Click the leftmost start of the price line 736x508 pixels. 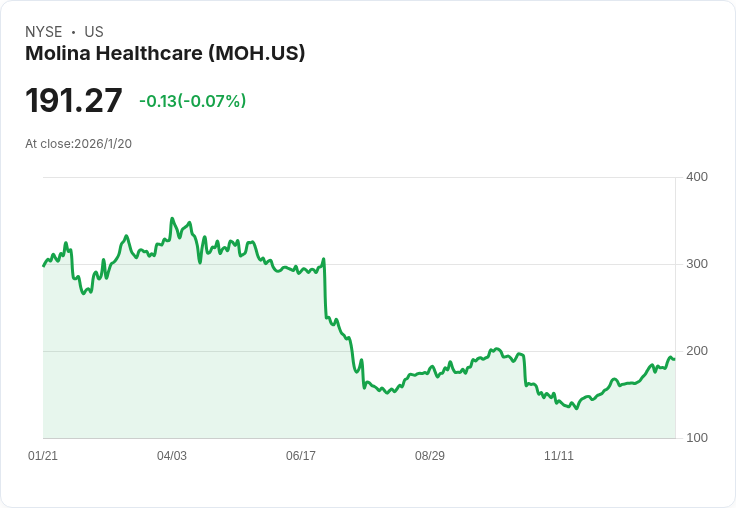click(x=43, y=265)
